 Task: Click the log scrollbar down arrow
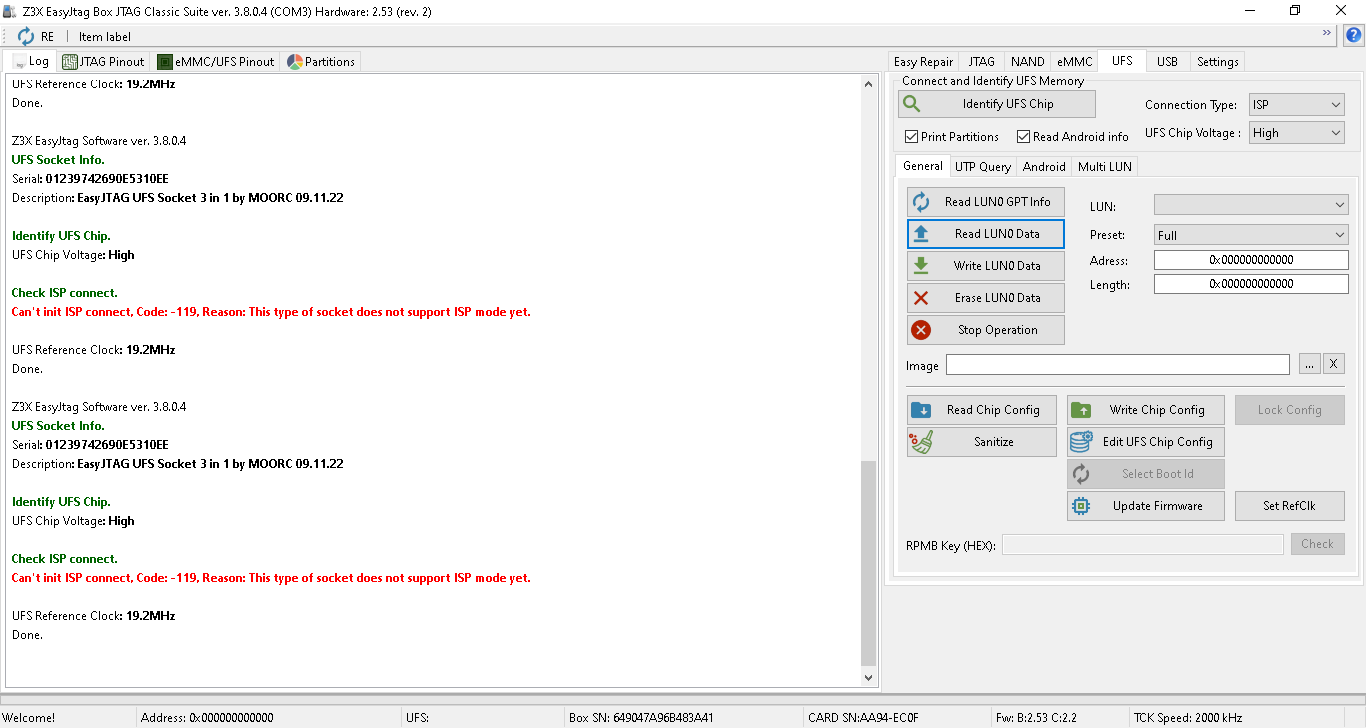(868, 678)
